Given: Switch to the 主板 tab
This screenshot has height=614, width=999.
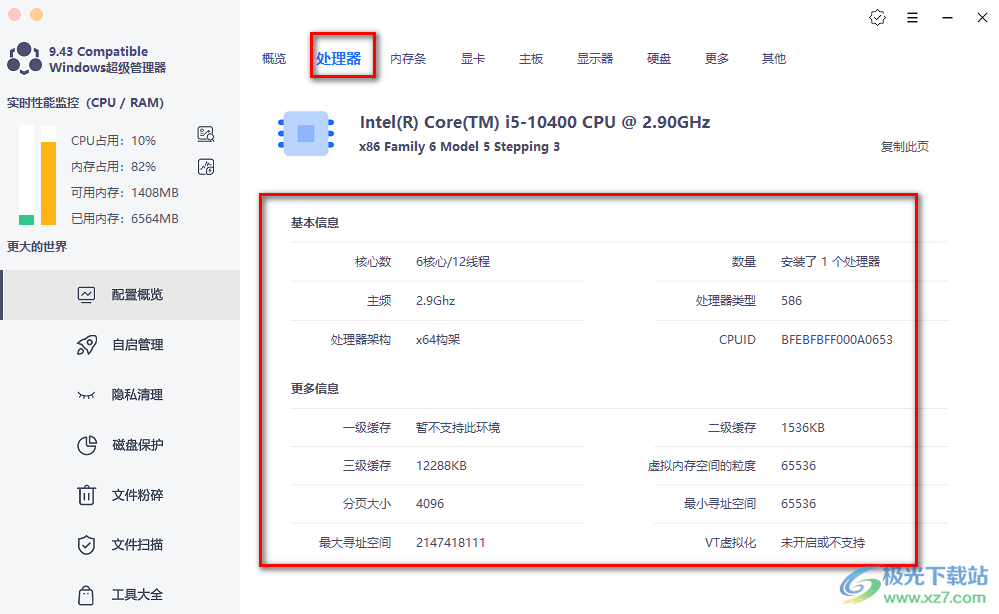Looking at the screenshot, I should (x=531, y=59).
